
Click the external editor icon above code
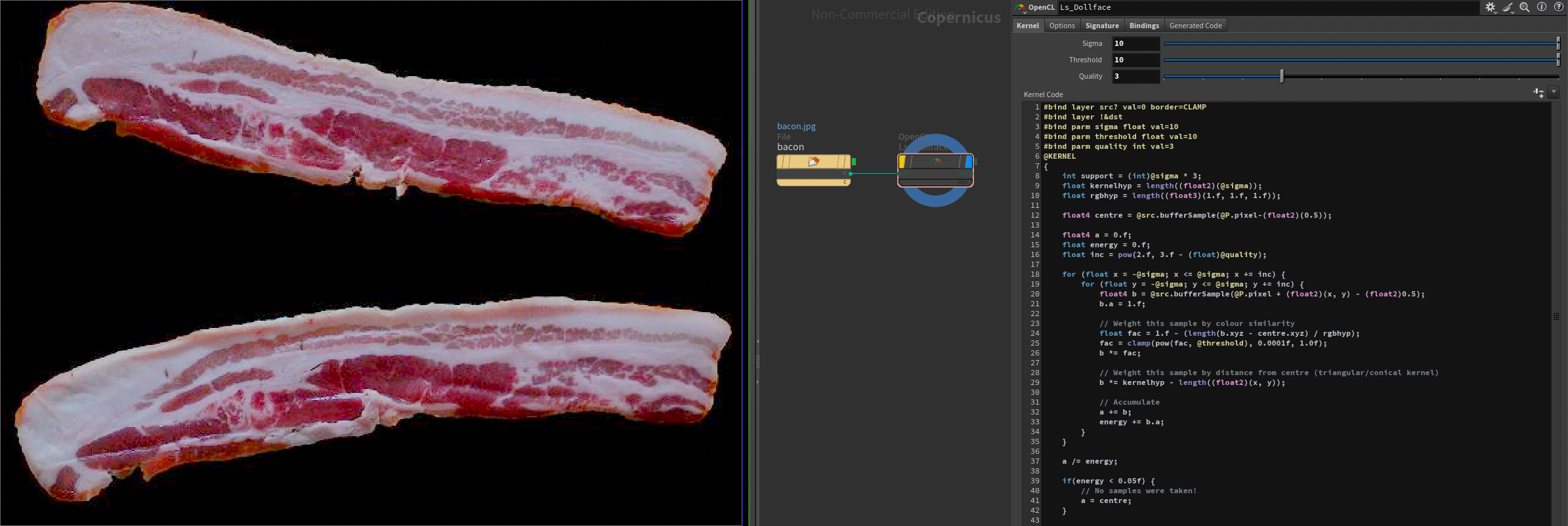(x=1538, y=93)
